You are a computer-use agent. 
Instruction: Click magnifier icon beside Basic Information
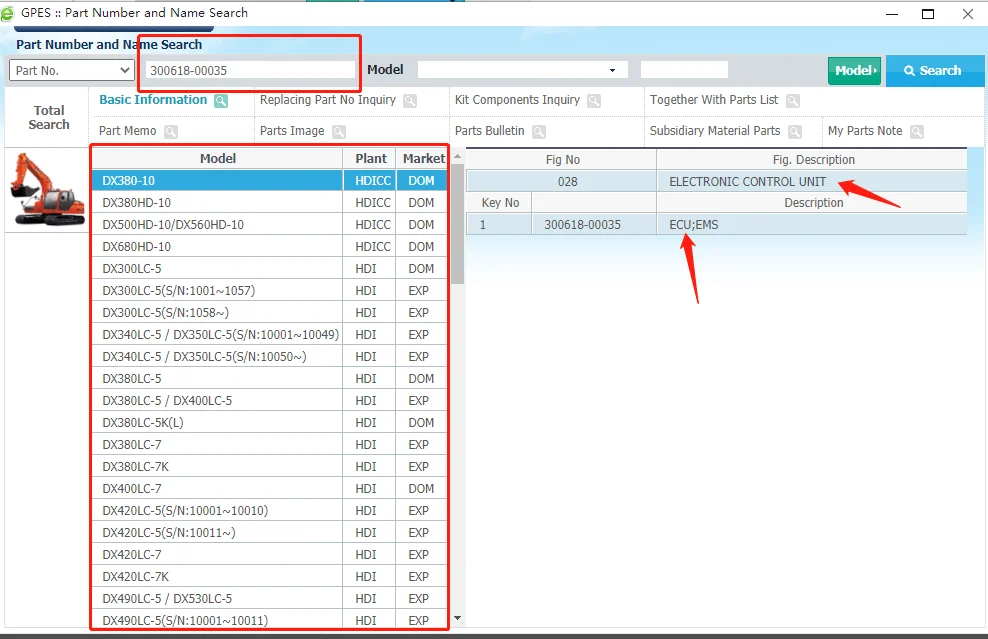221,101
